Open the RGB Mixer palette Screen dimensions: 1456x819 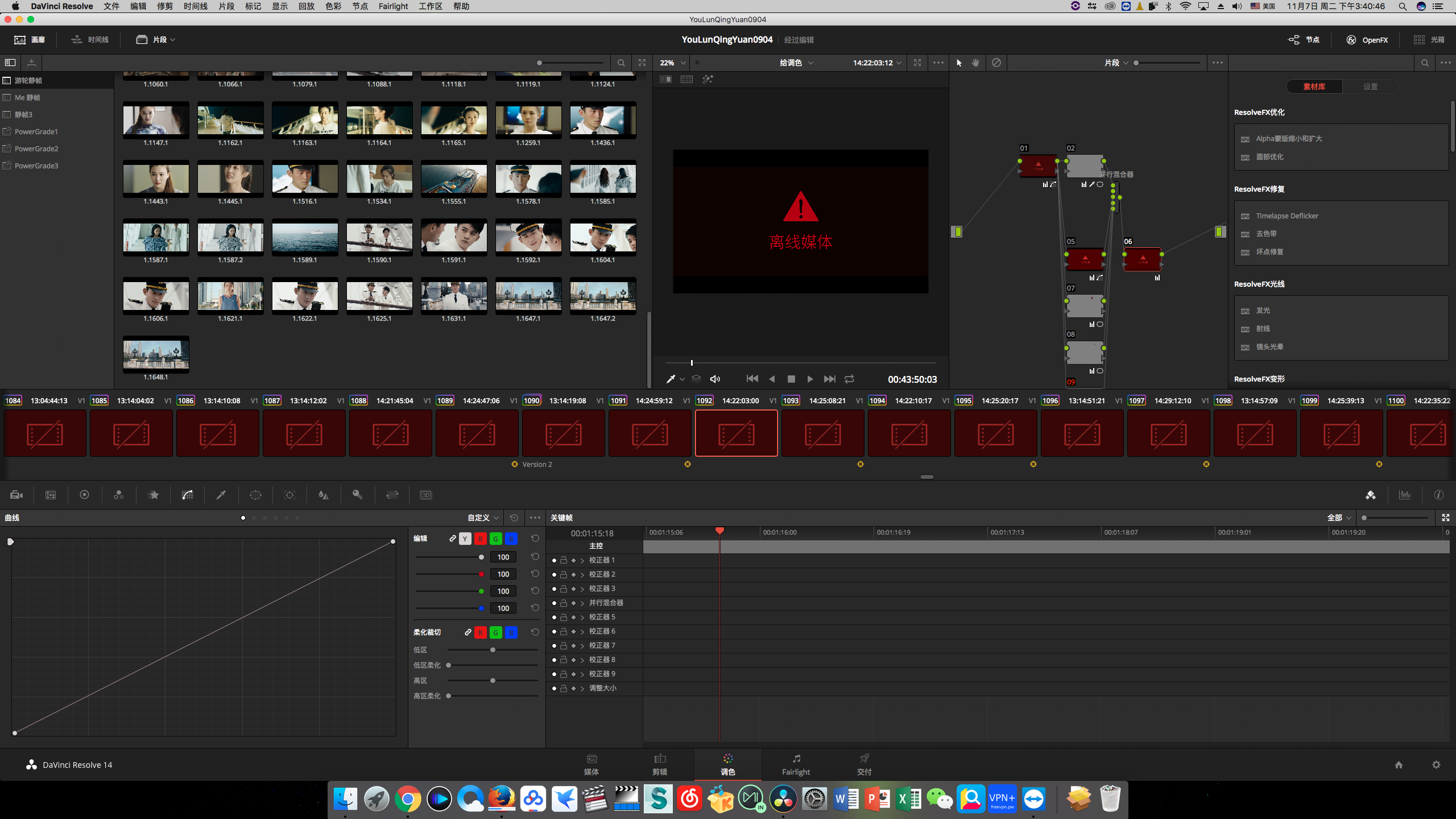118,495
